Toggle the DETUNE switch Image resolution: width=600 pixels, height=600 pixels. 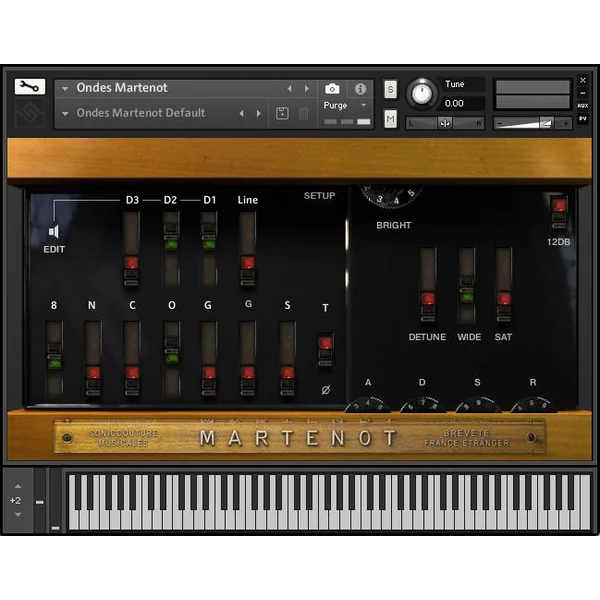[x=428, y=285]
